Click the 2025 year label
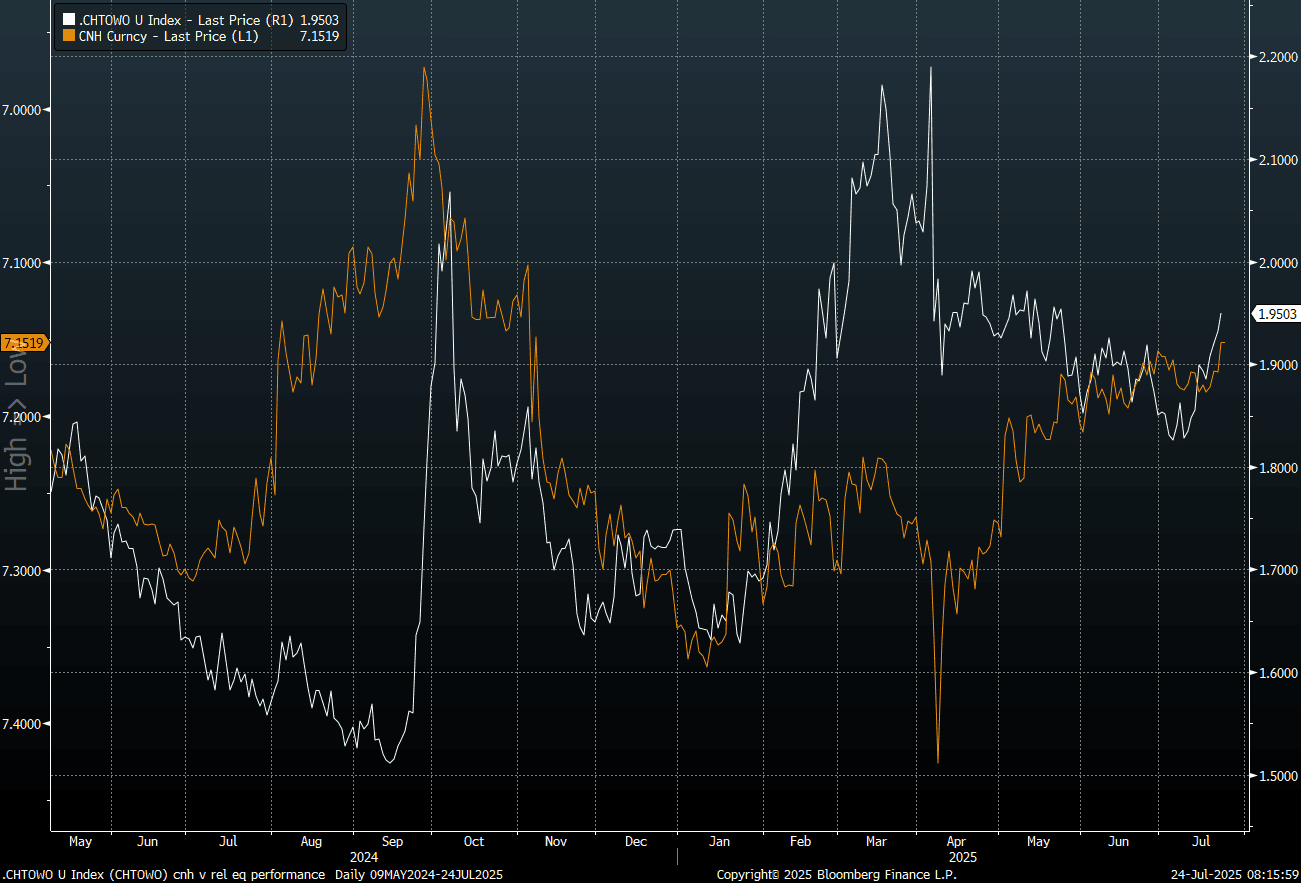Image resolution: width=1301 pixels, height=883 pixels. click(962, 857)
